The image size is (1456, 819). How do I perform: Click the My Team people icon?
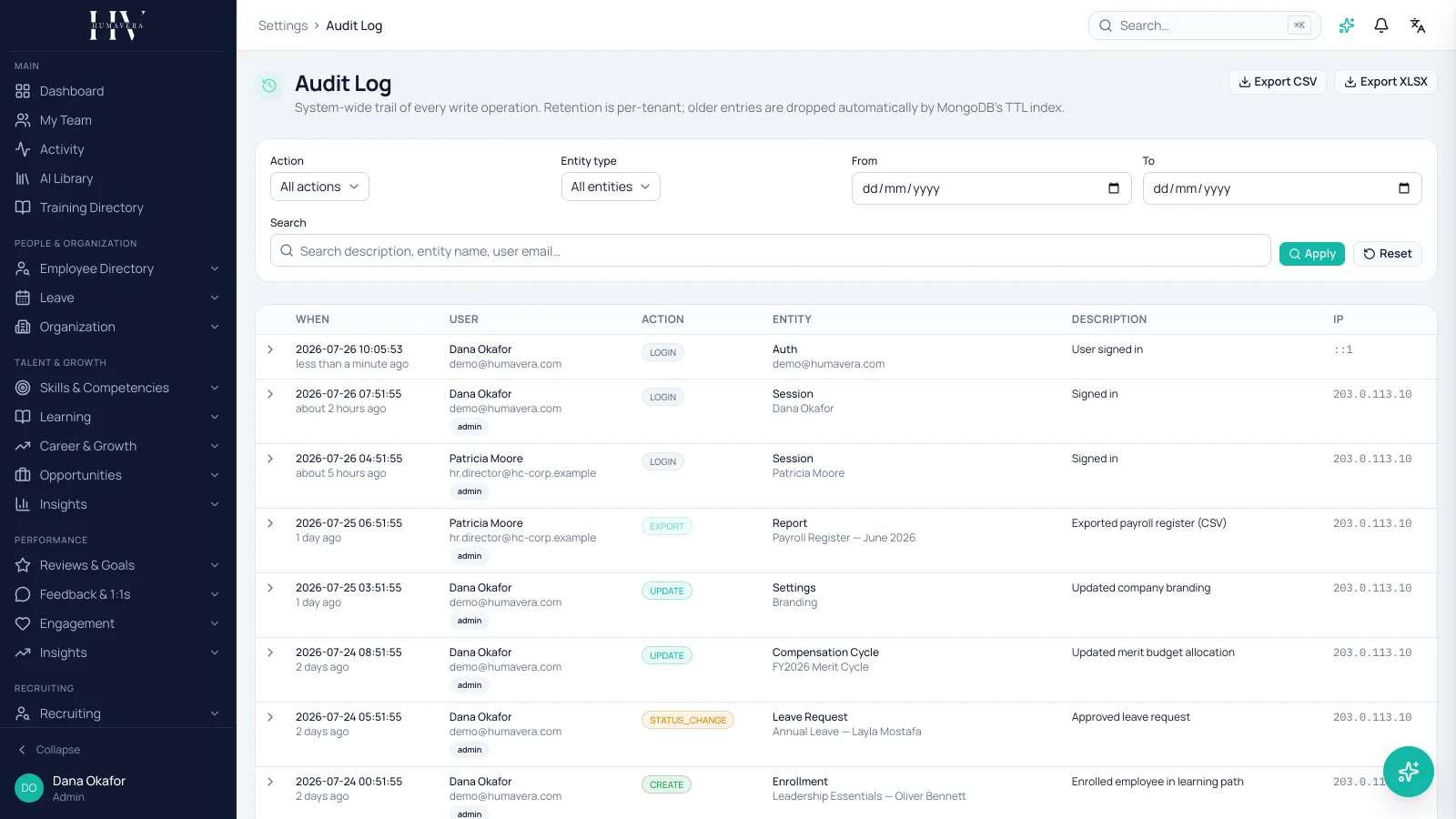click(23, 120)
